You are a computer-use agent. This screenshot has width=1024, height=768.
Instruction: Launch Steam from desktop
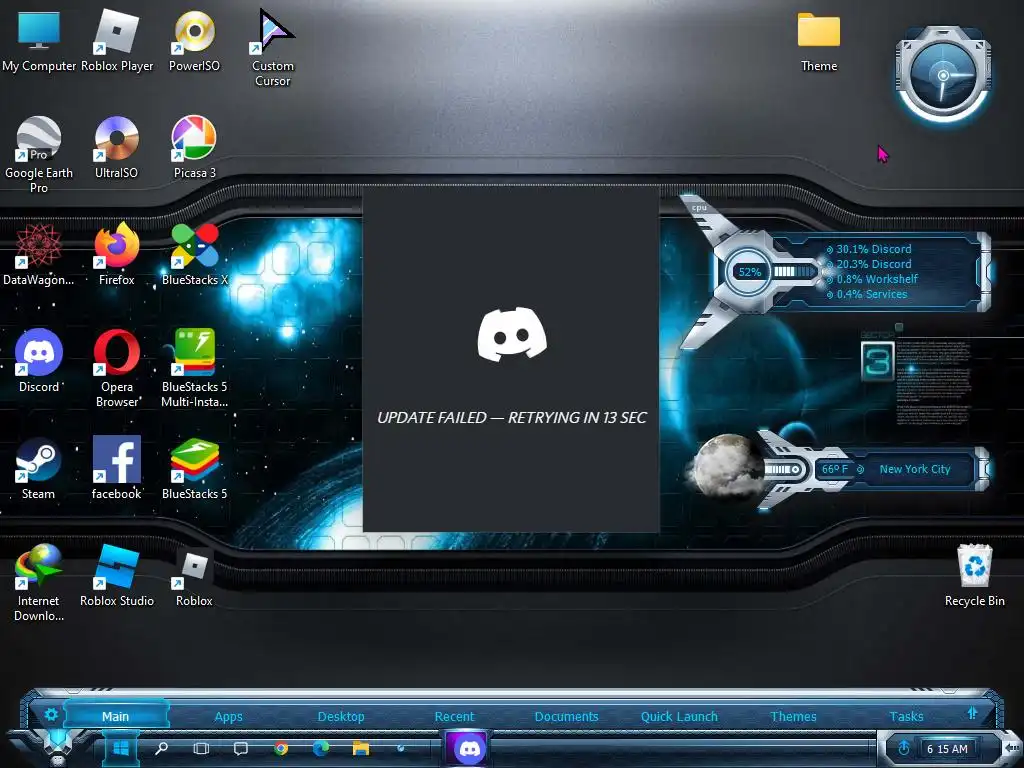click(39, 470)
